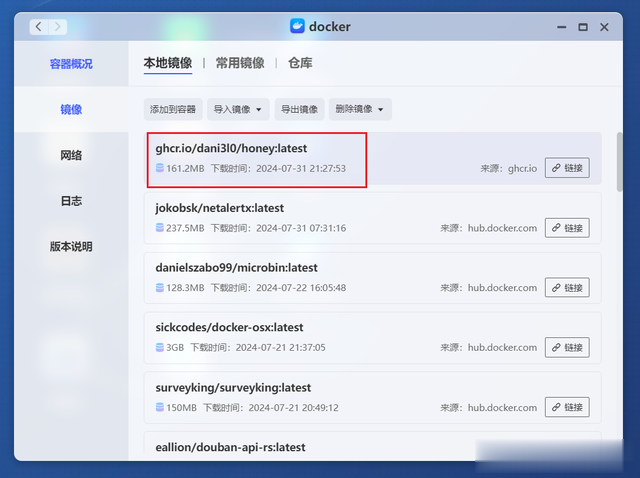Click download time 2024-07-31 07:31:16

(x=301, y=228)
